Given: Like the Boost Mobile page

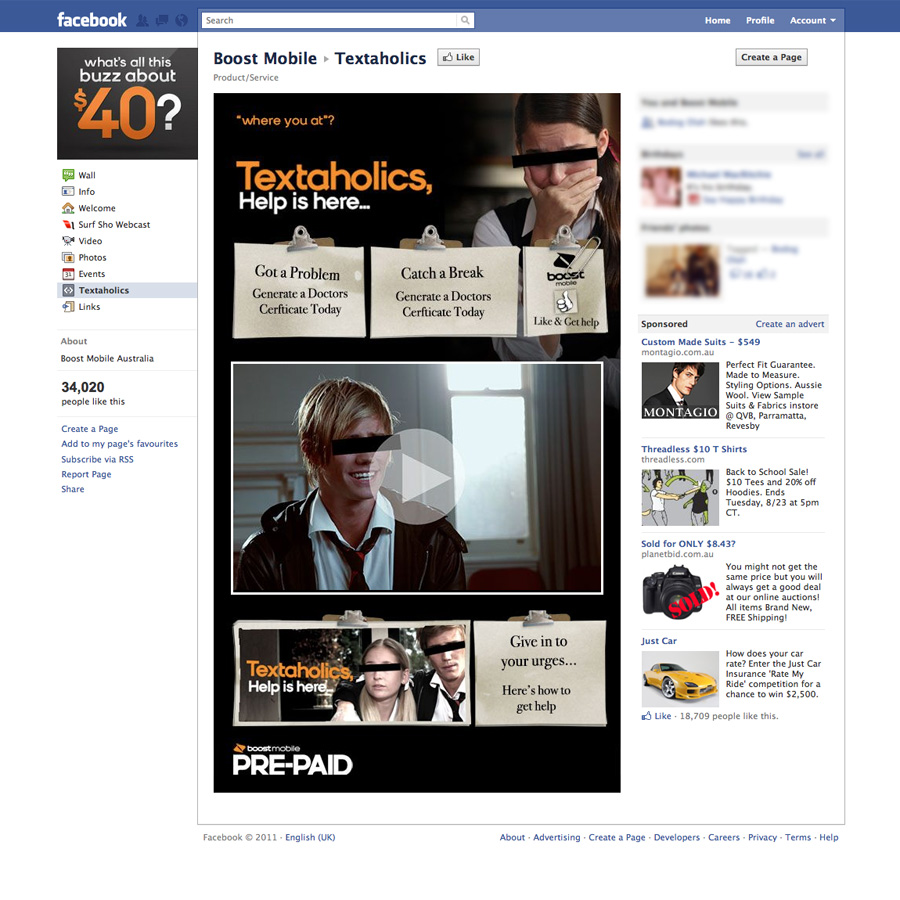Looking at the screenshot, I should click(459, 57).
